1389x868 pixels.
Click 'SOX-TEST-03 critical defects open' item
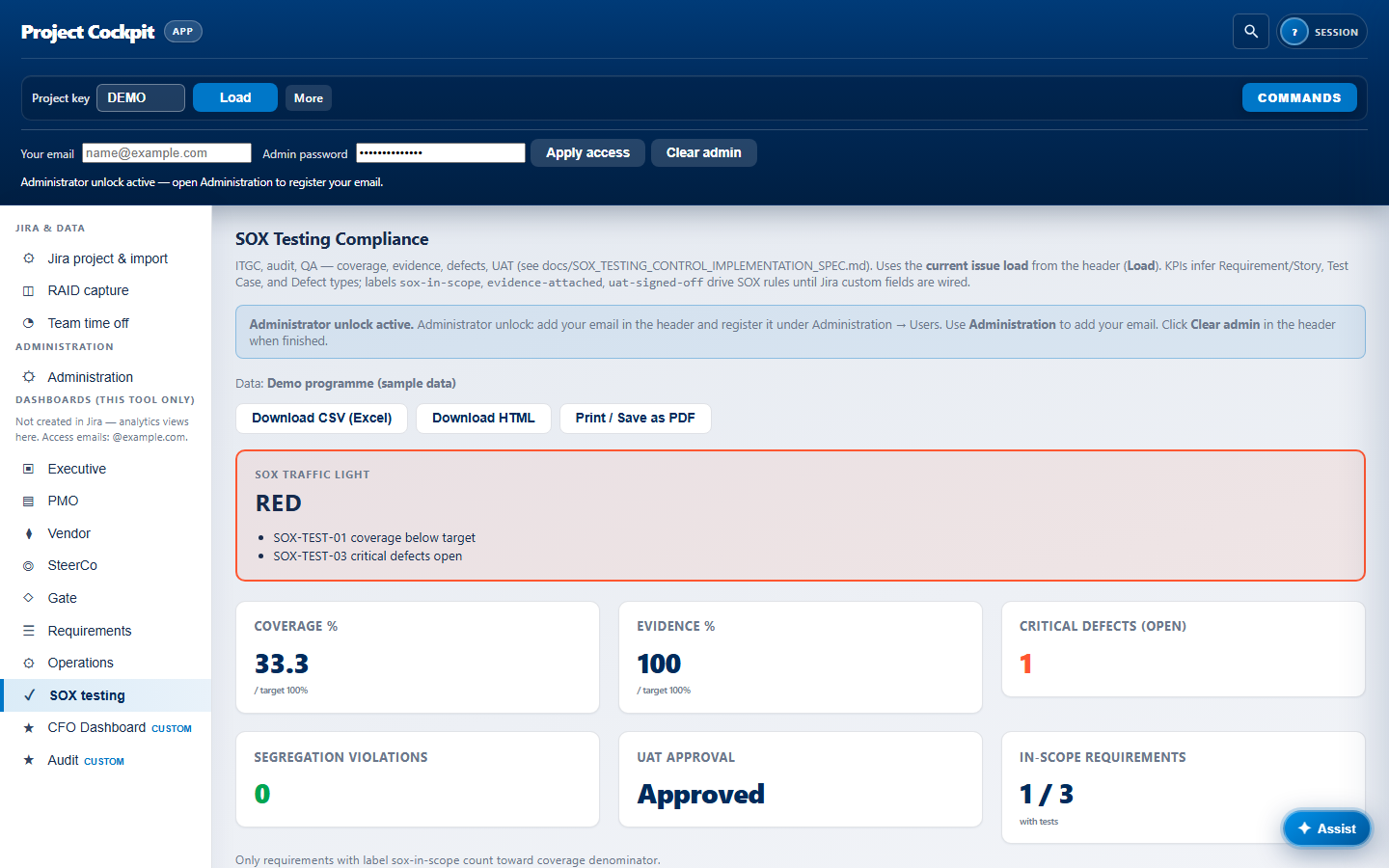pyautogui.click(x=368, y=556)
